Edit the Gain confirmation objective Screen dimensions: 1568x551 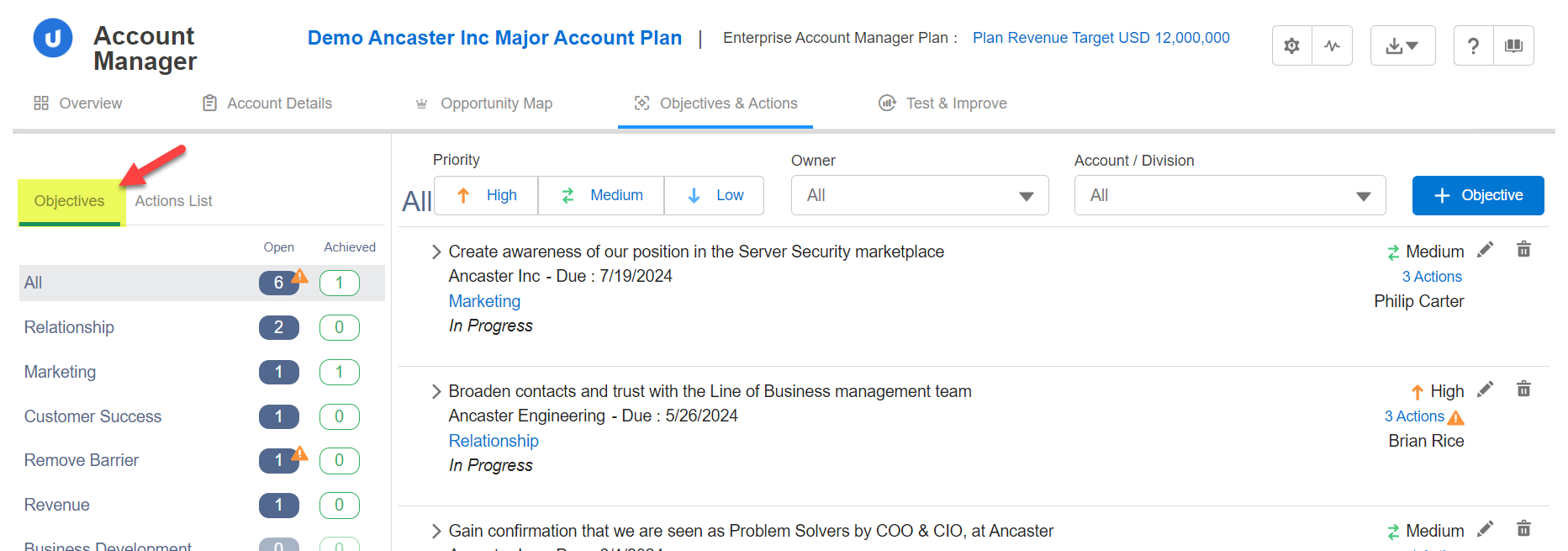pos(1486,529)
